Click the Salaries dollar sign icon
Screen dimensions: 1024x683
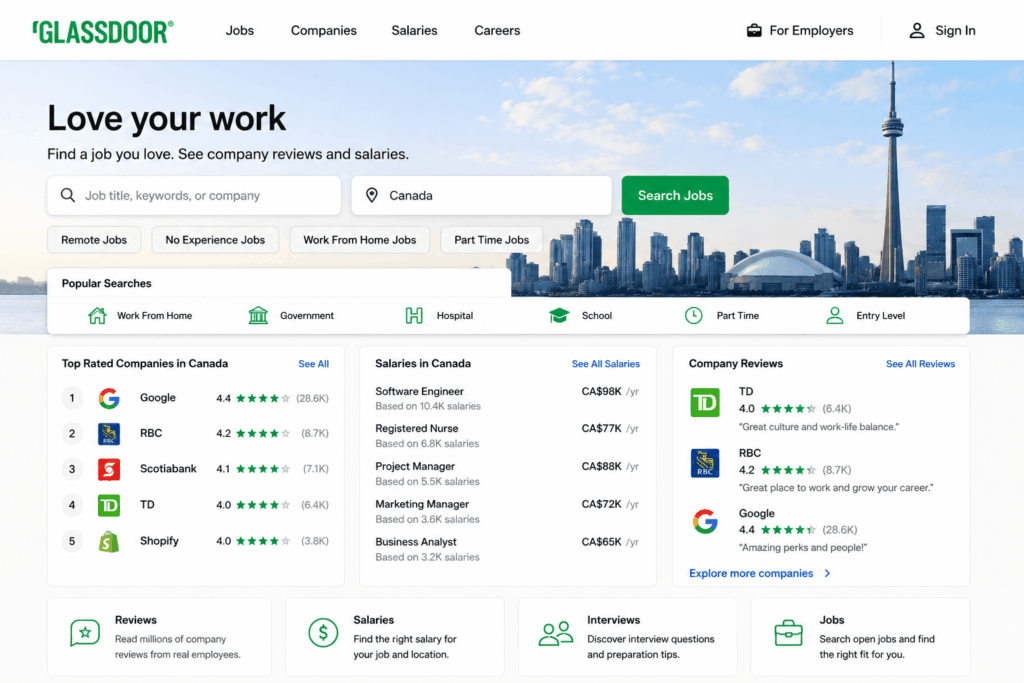[323, 633]
